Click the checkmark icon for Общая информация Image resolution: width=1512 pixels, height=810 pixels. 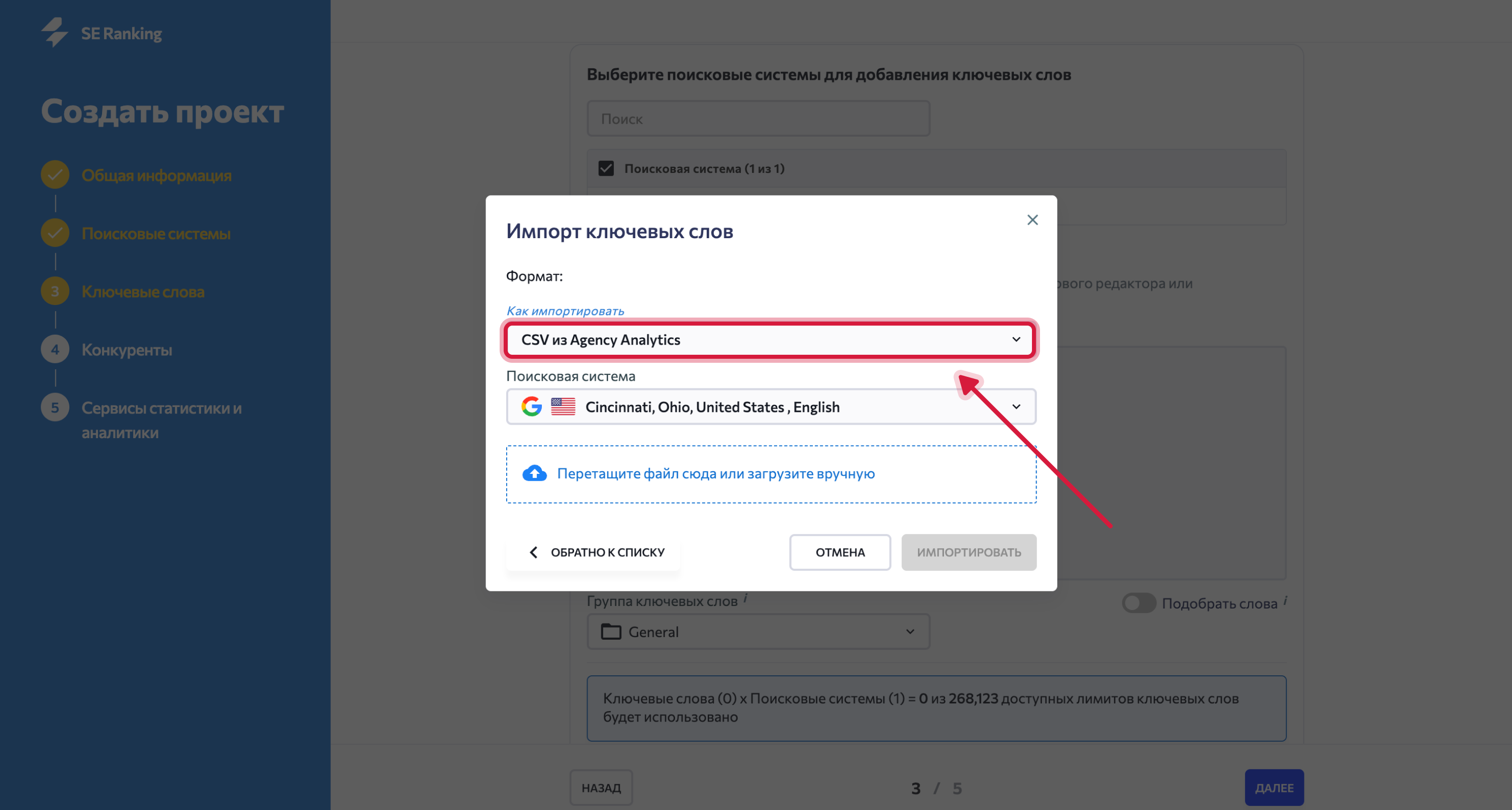55,175
